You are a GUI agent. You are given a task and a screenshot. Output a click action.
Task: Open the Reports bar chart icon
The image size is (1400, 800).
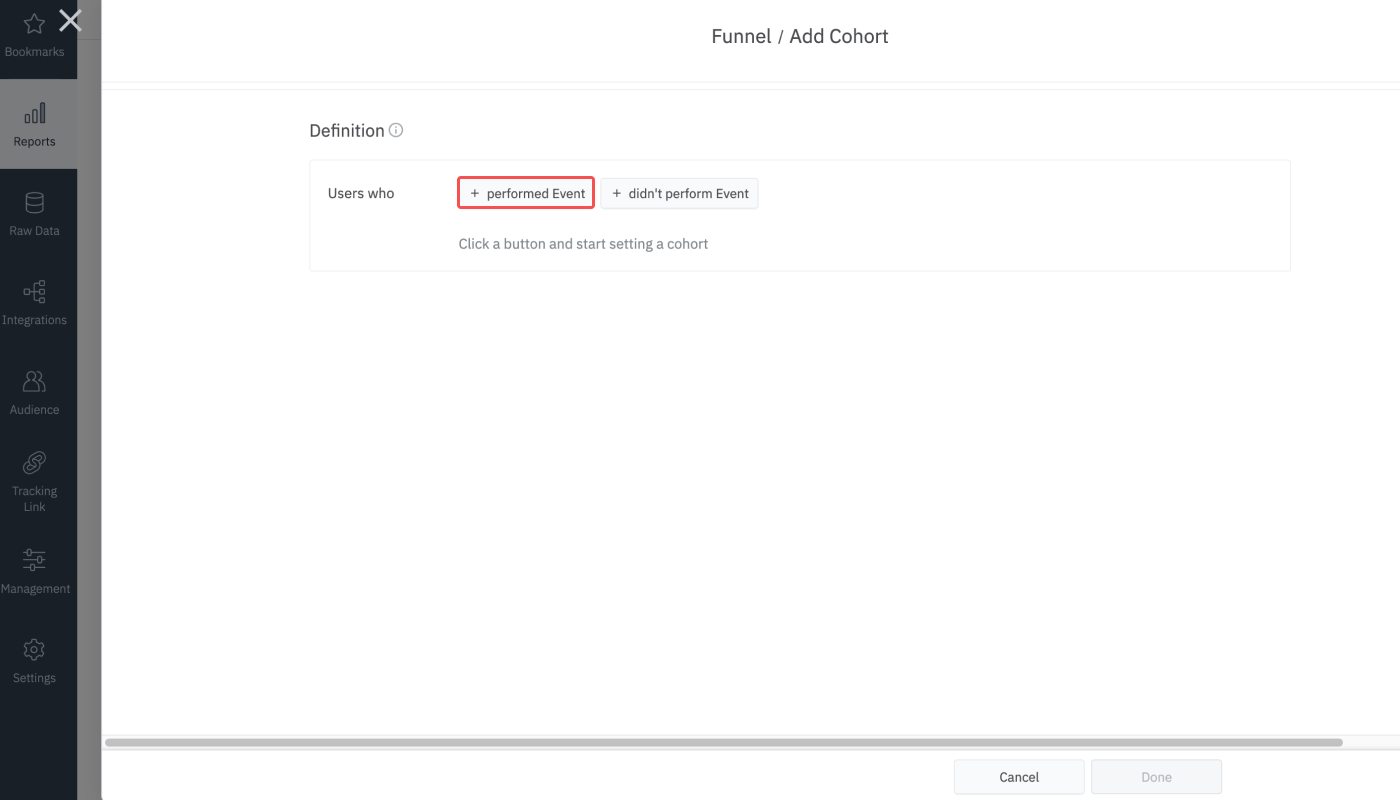(34, 113)
